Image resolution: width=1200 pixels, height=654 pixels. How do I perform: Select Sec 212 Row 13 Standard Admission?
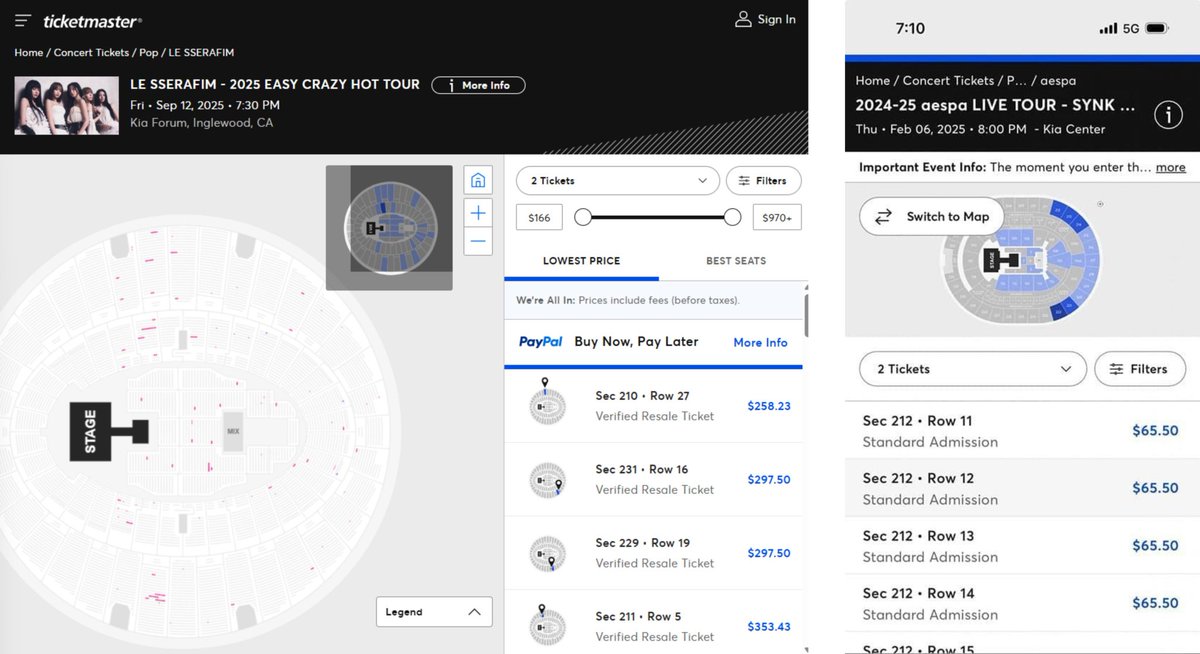[1022, 546]
